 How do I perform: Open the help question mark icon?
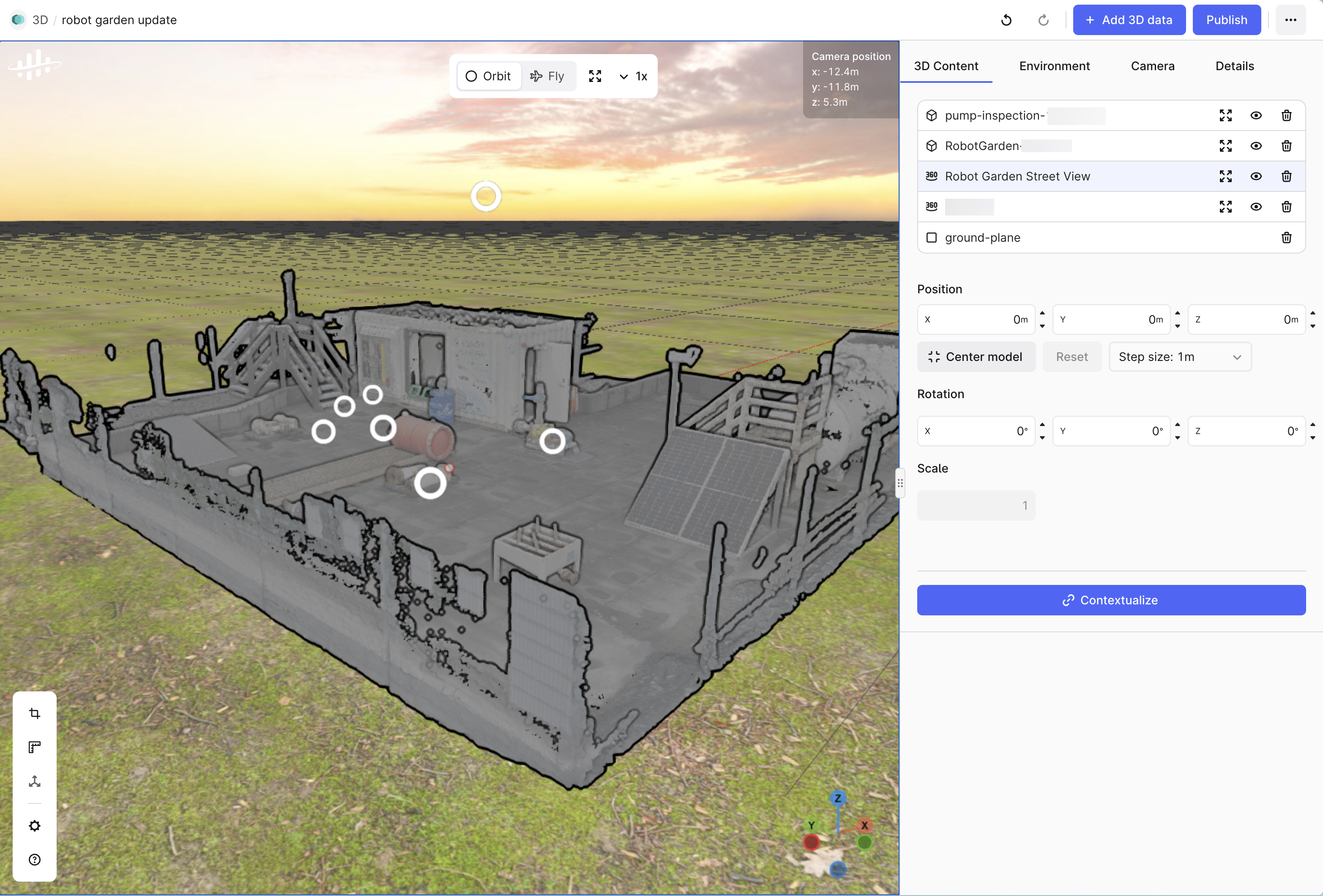[x=35, y=859]
